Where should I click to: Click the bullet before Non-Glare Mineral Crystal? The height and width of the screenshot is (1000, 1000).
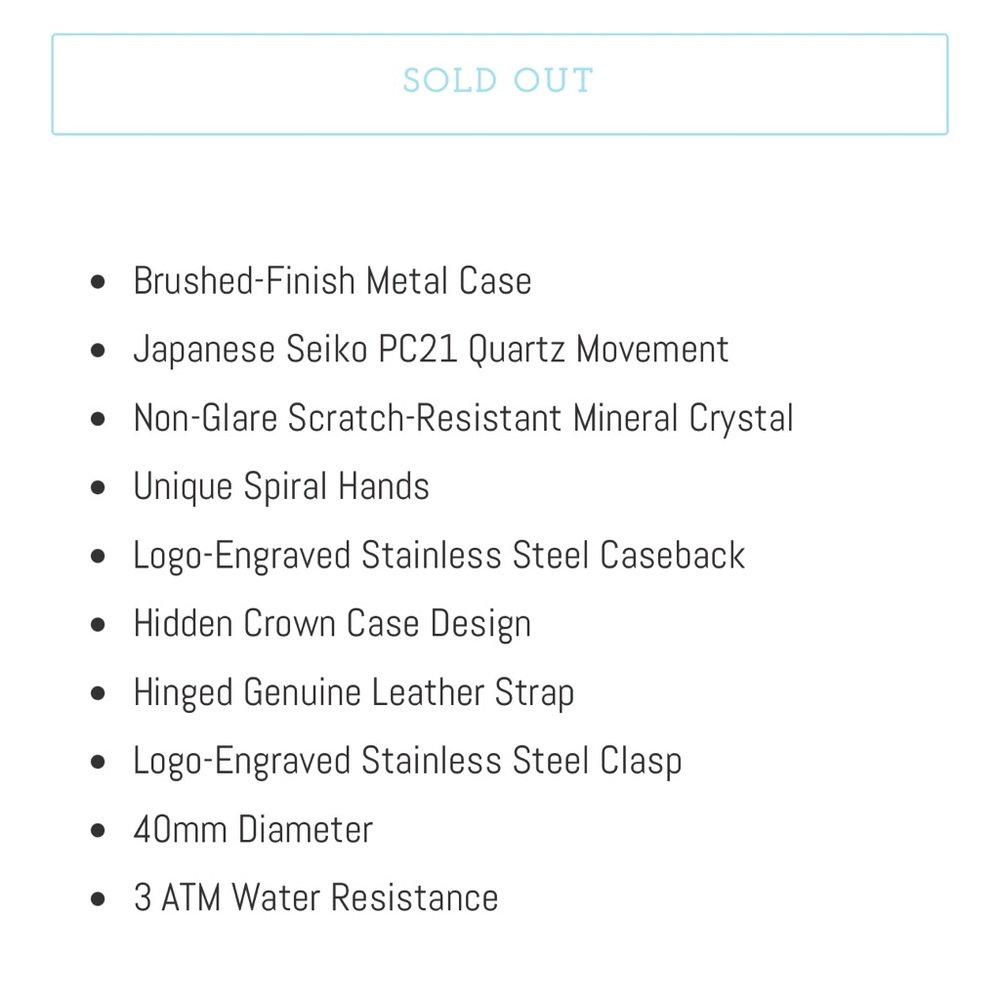[x=97, y=420]
